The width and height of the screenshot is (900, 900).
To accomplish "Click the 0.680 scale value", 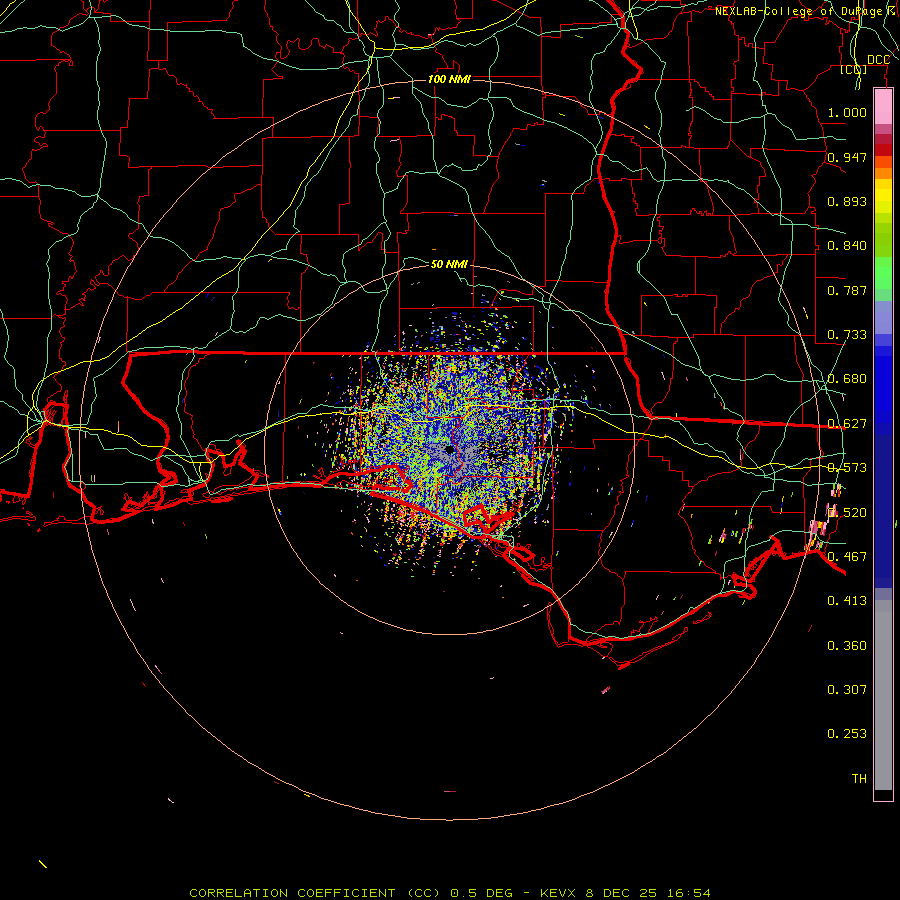I will [x=847, y=379].
